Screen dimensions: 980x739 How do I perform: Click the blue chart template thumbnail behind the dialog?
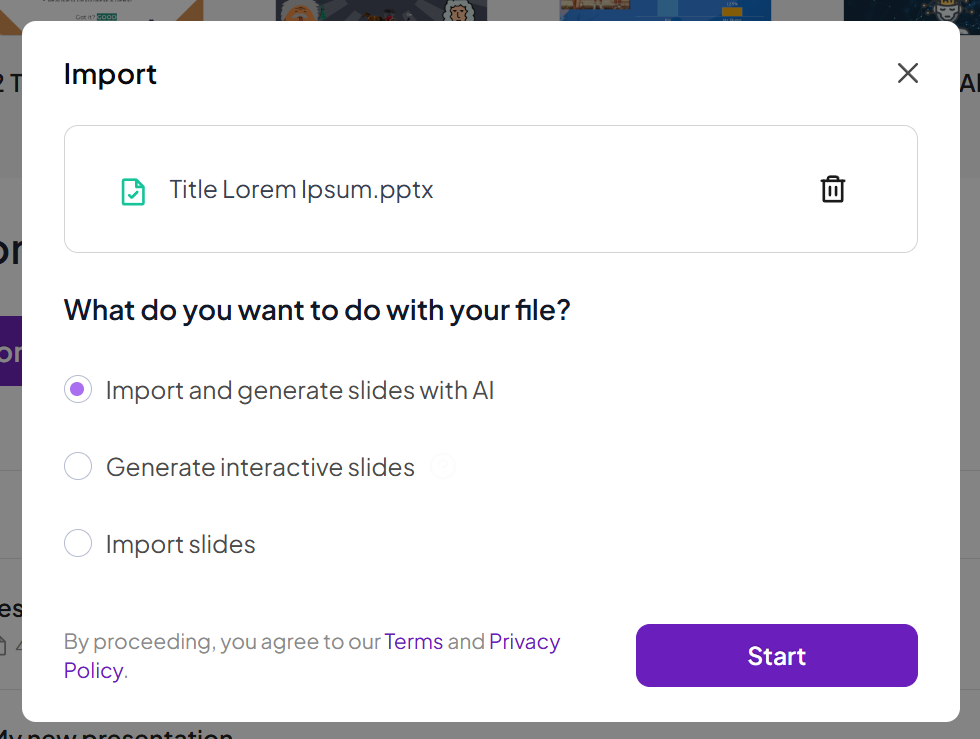(664, 10)
